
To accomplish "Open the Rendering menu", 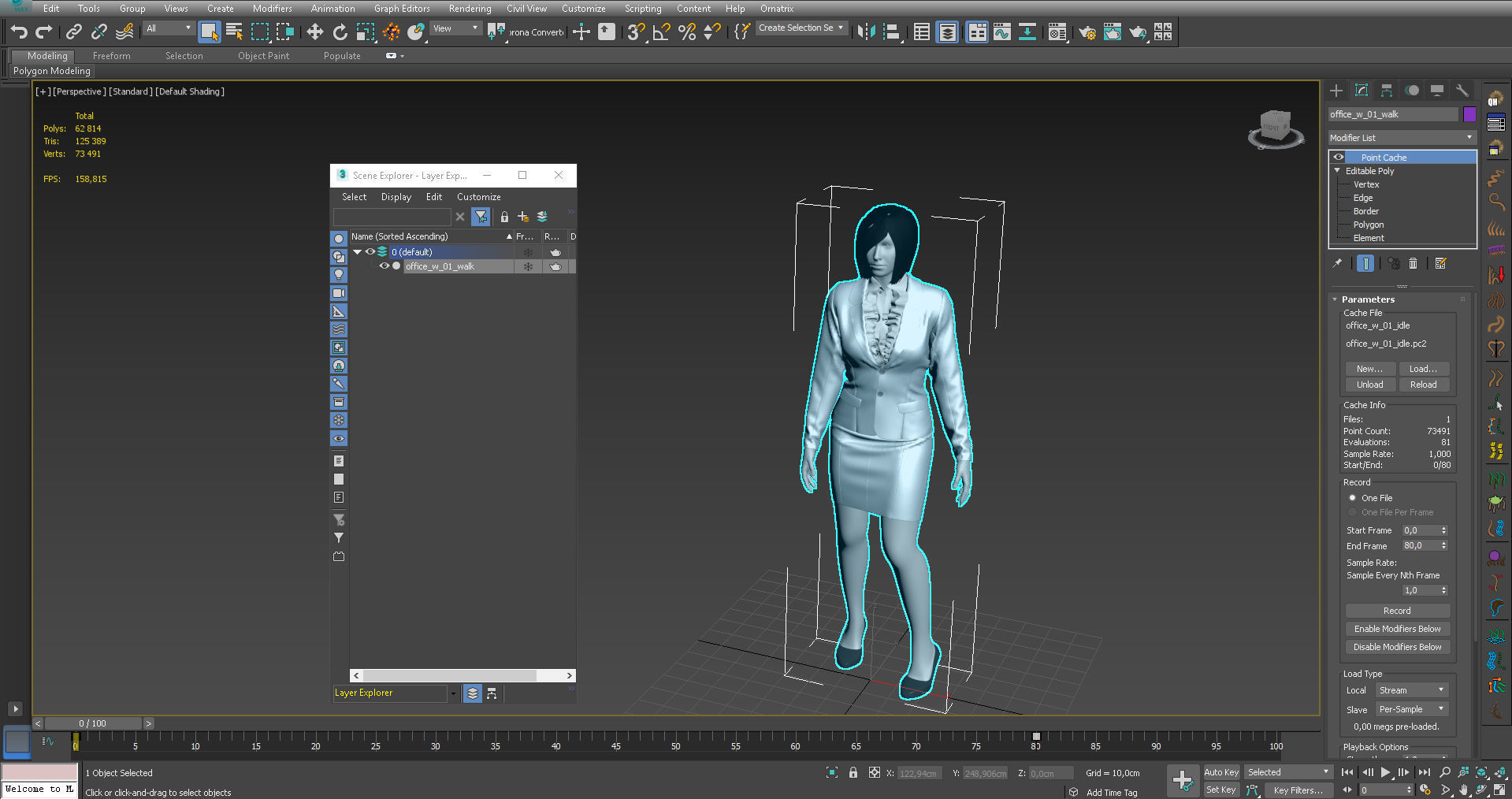I will coord(470,8).
